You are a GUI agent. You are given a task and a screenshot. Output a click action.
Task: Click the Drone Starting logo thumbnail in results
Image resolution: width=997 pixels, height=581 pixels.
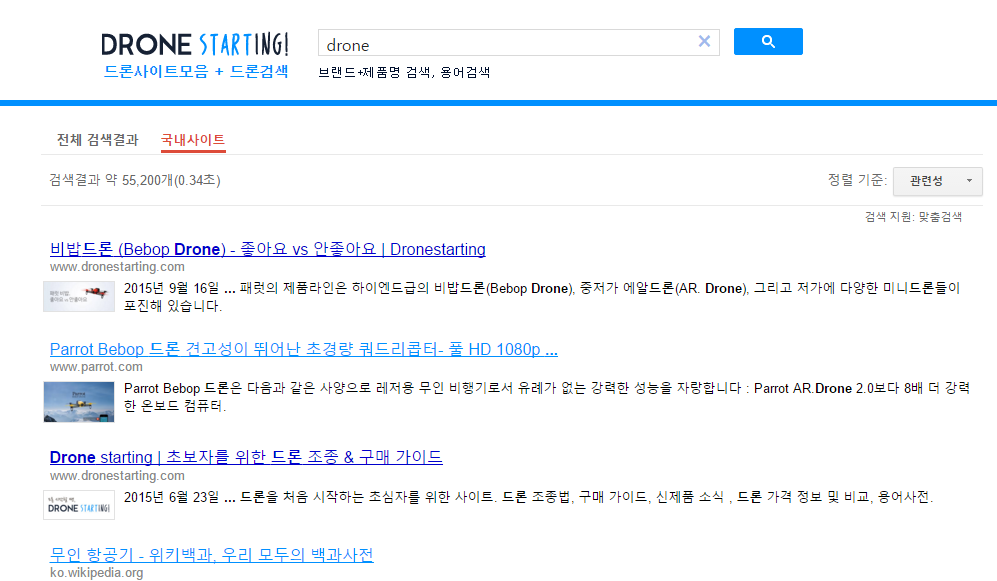pyautogui.click(x=79, y=505)
